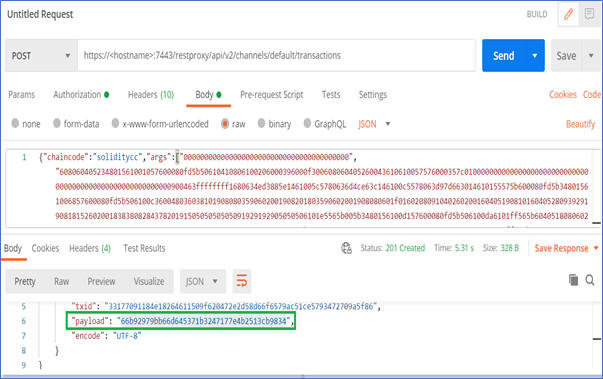
Task: Toggle the wrap lines icon
Action: point(242,281)
